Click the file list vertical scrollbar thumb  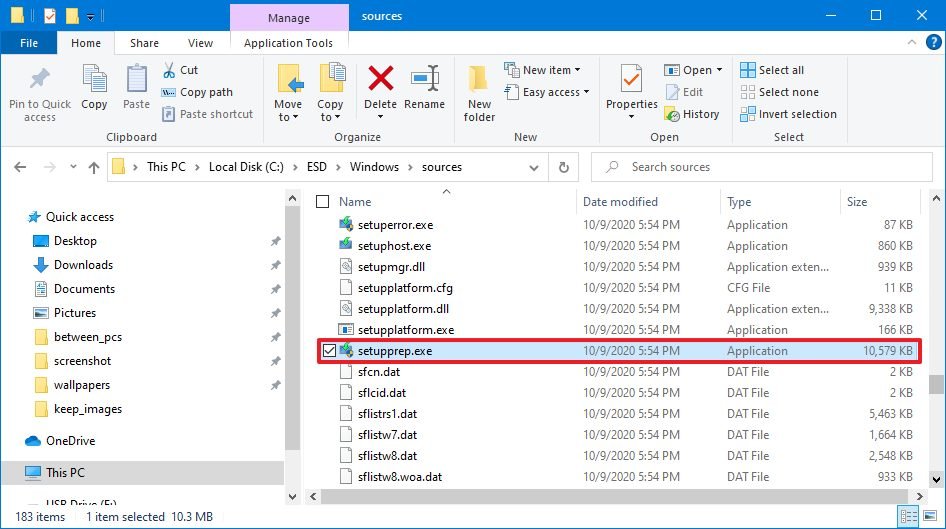[x=936, y=384]
